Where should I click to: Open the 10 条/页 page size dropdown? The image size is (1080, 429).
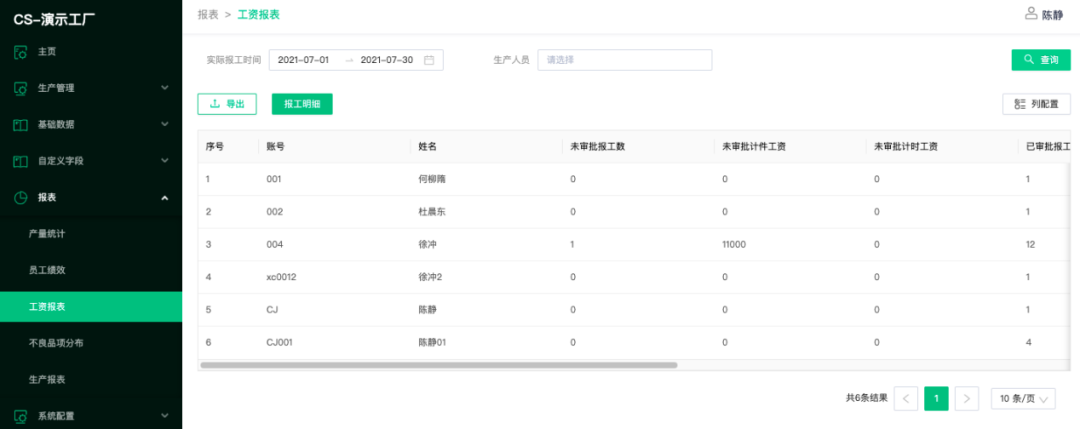(1022, 399)
